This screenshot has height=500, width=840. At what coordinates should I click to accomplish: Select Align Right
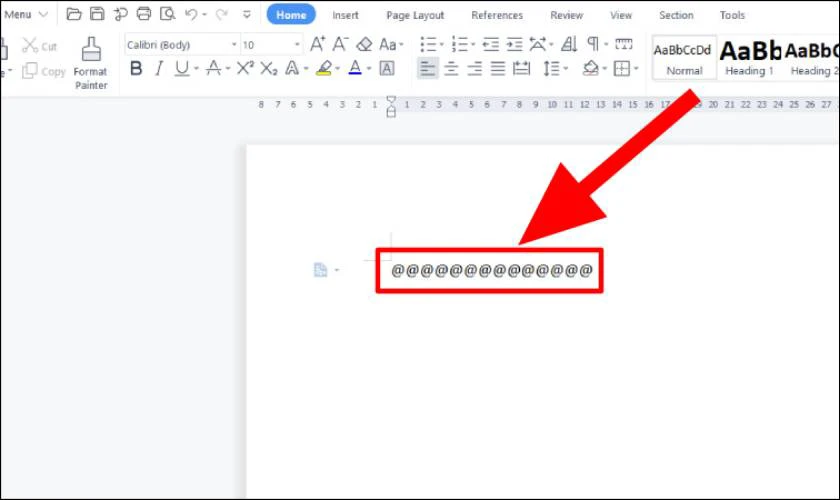coord(475,69)
